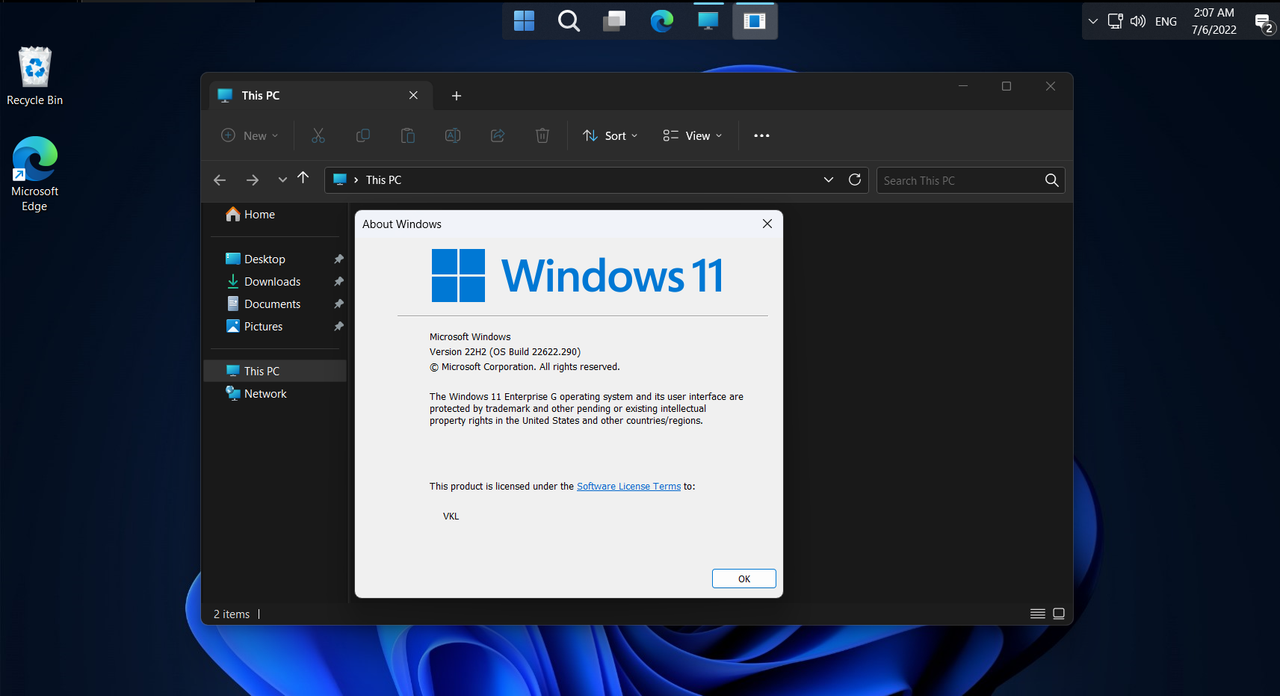Screen dimensions: 1280x696
Task: Click OK in About Windows
Action: click(x=744, y=579)
